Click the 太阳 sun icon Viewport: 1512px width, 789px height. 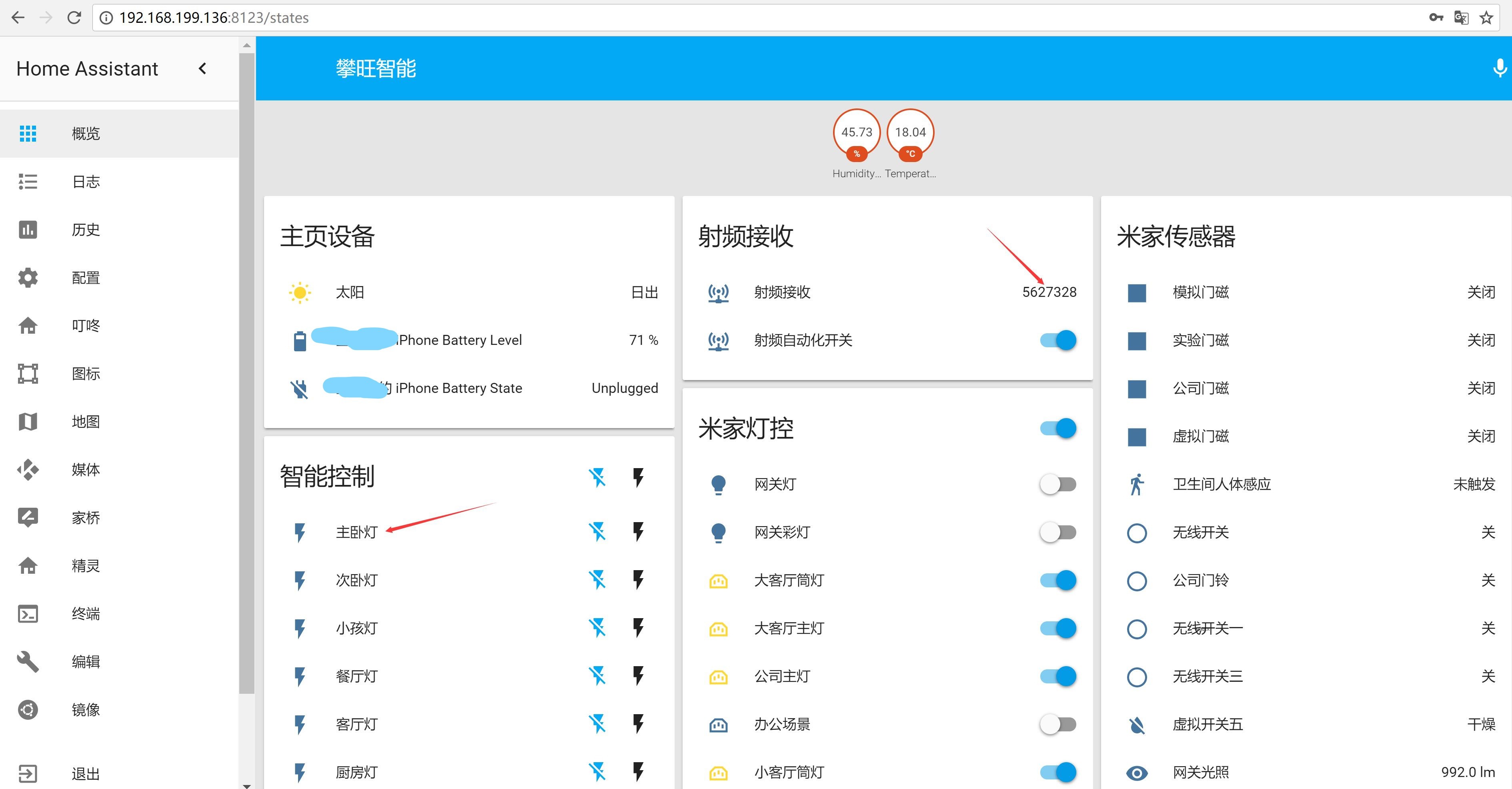300,292
